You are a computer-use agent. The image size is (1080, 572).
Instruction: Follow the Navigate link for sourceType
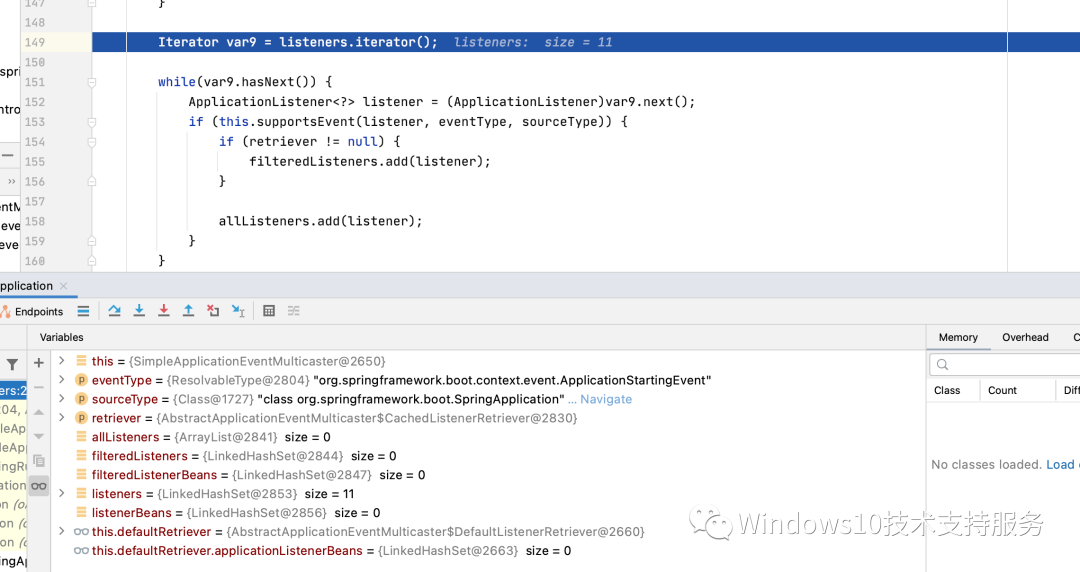605,399
